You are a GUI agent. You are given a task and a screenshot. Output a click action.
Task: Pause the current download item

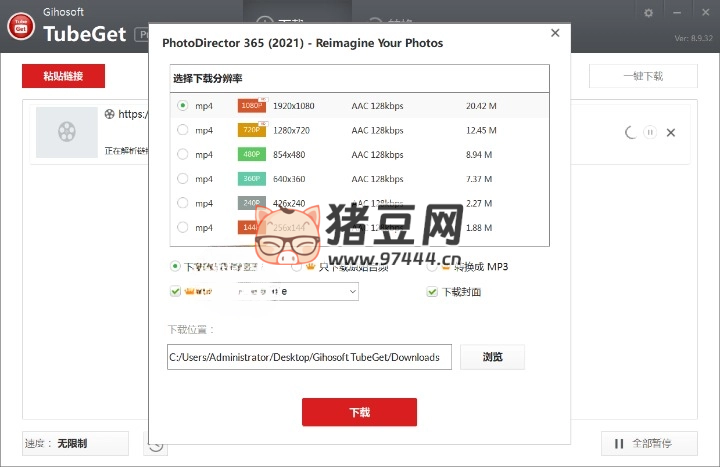[650, 132]
